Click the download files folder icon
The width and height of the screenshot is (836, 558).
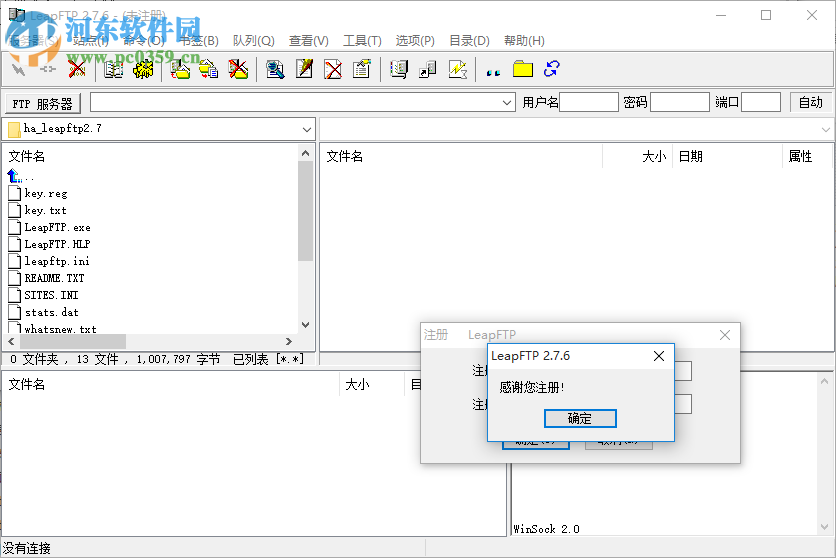click(x=180, y=69)
